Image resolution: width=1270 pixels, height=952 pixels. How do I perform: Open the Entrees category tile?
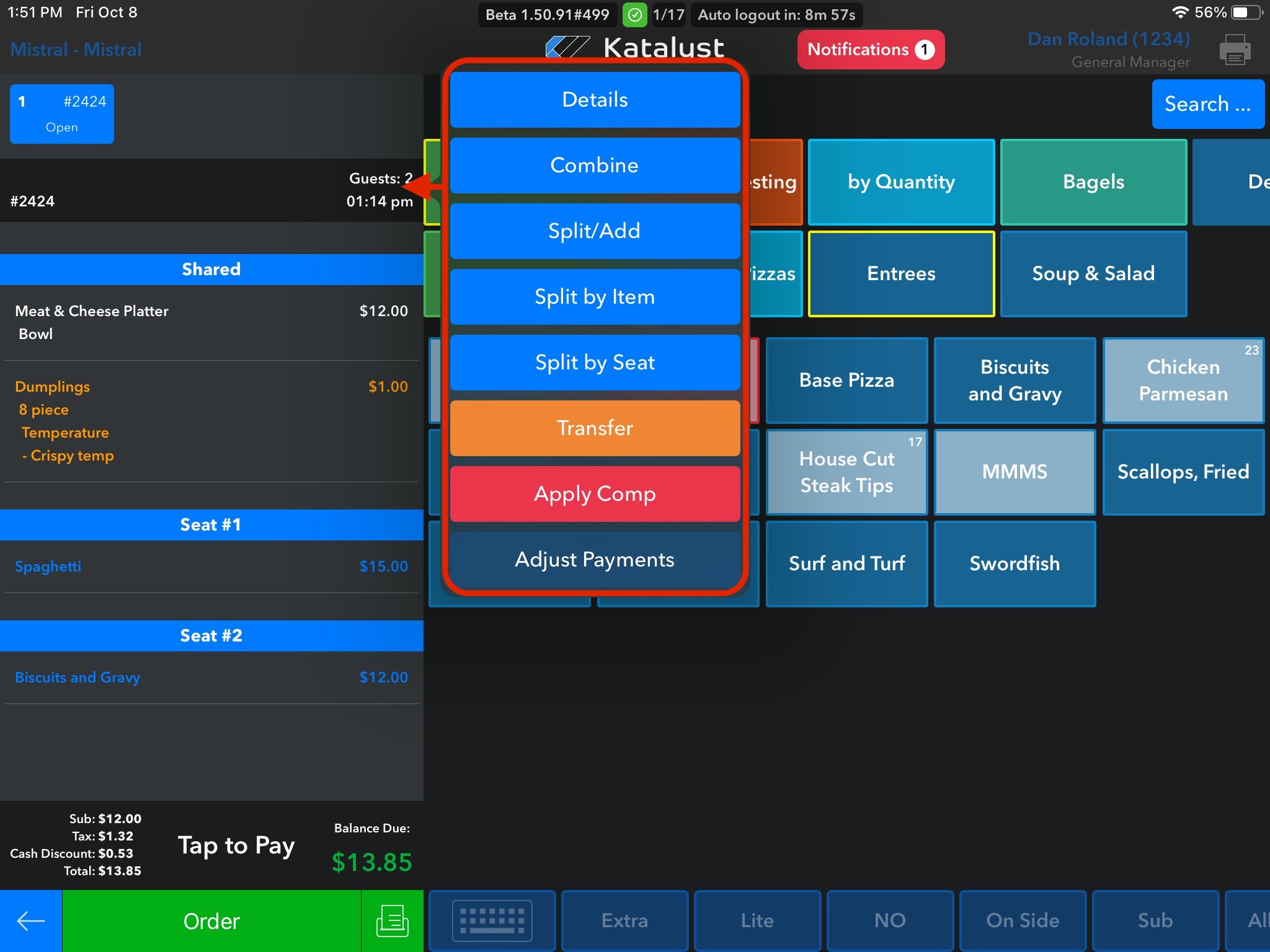click(901, 274)
